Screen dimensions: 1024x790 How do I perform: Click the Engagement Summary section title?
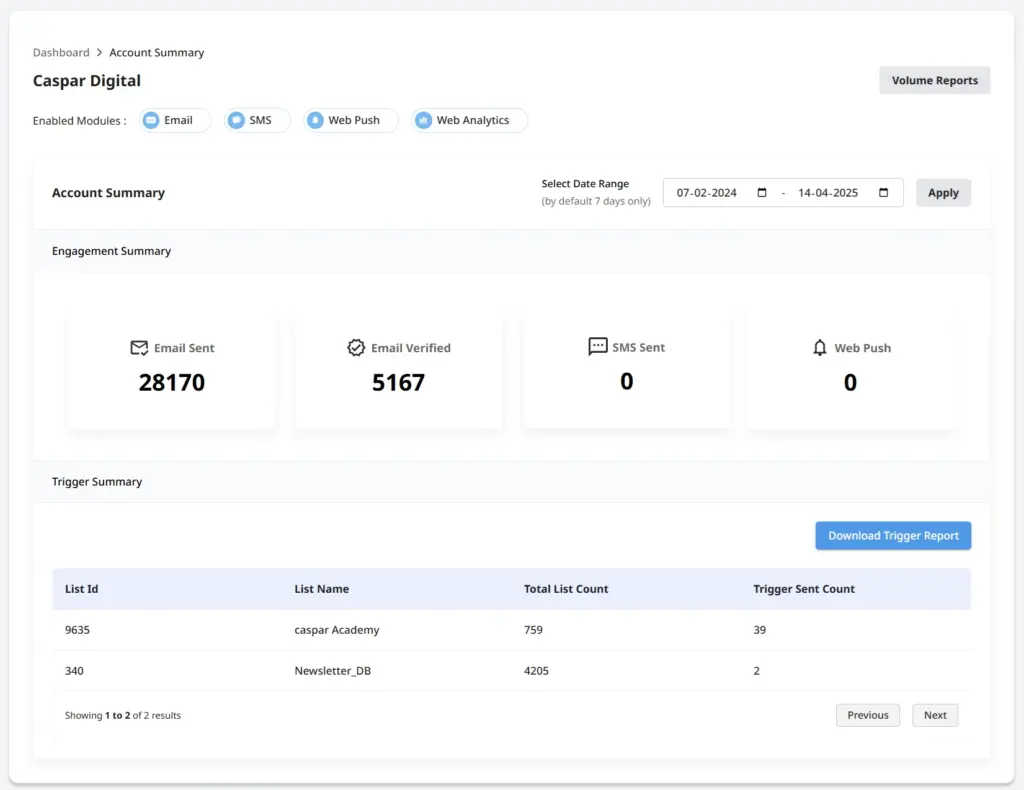point(111,251)
